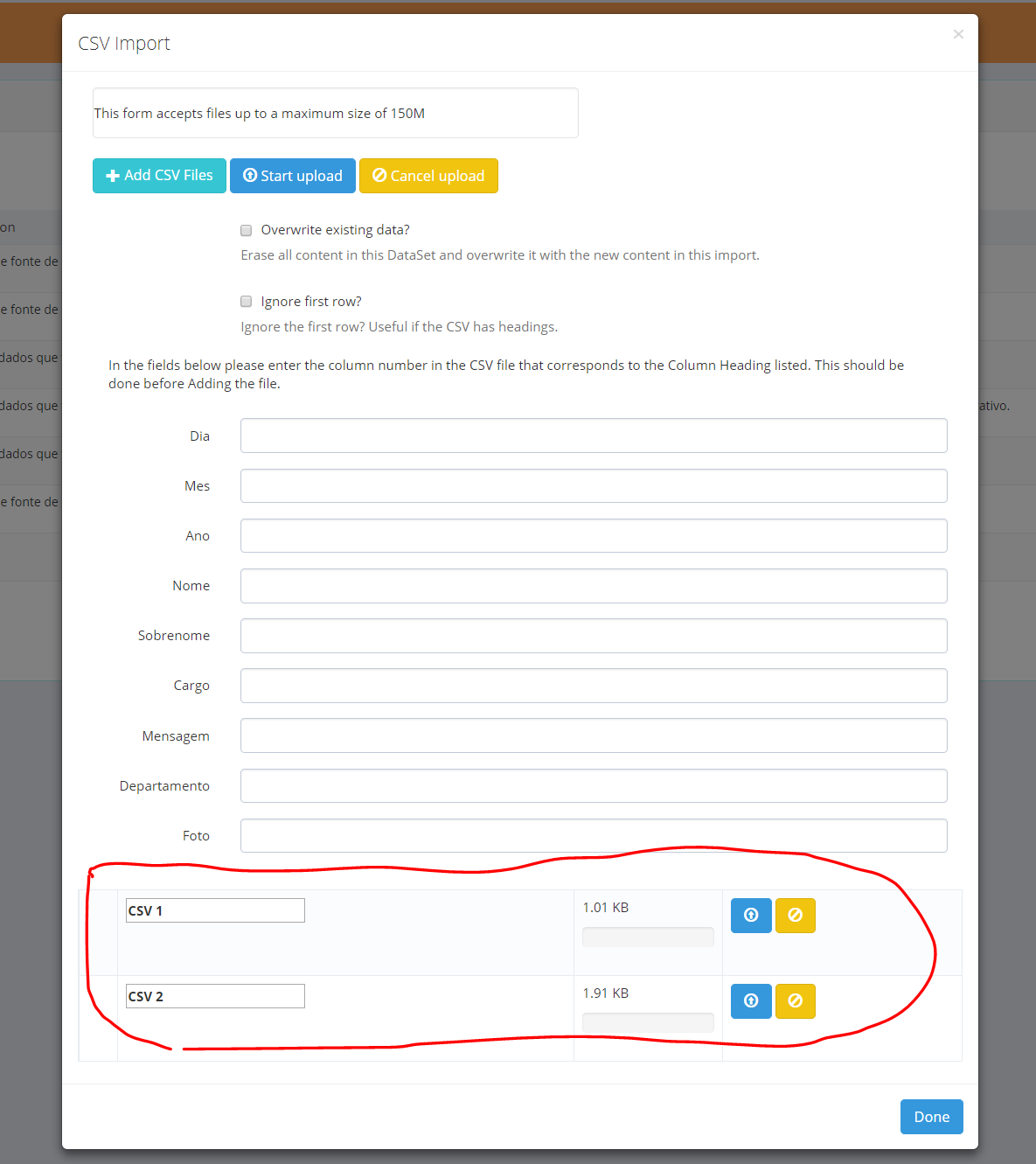Click into the Mes input field
Viewport: 1036px width, 1164px height.
[594, 485]
